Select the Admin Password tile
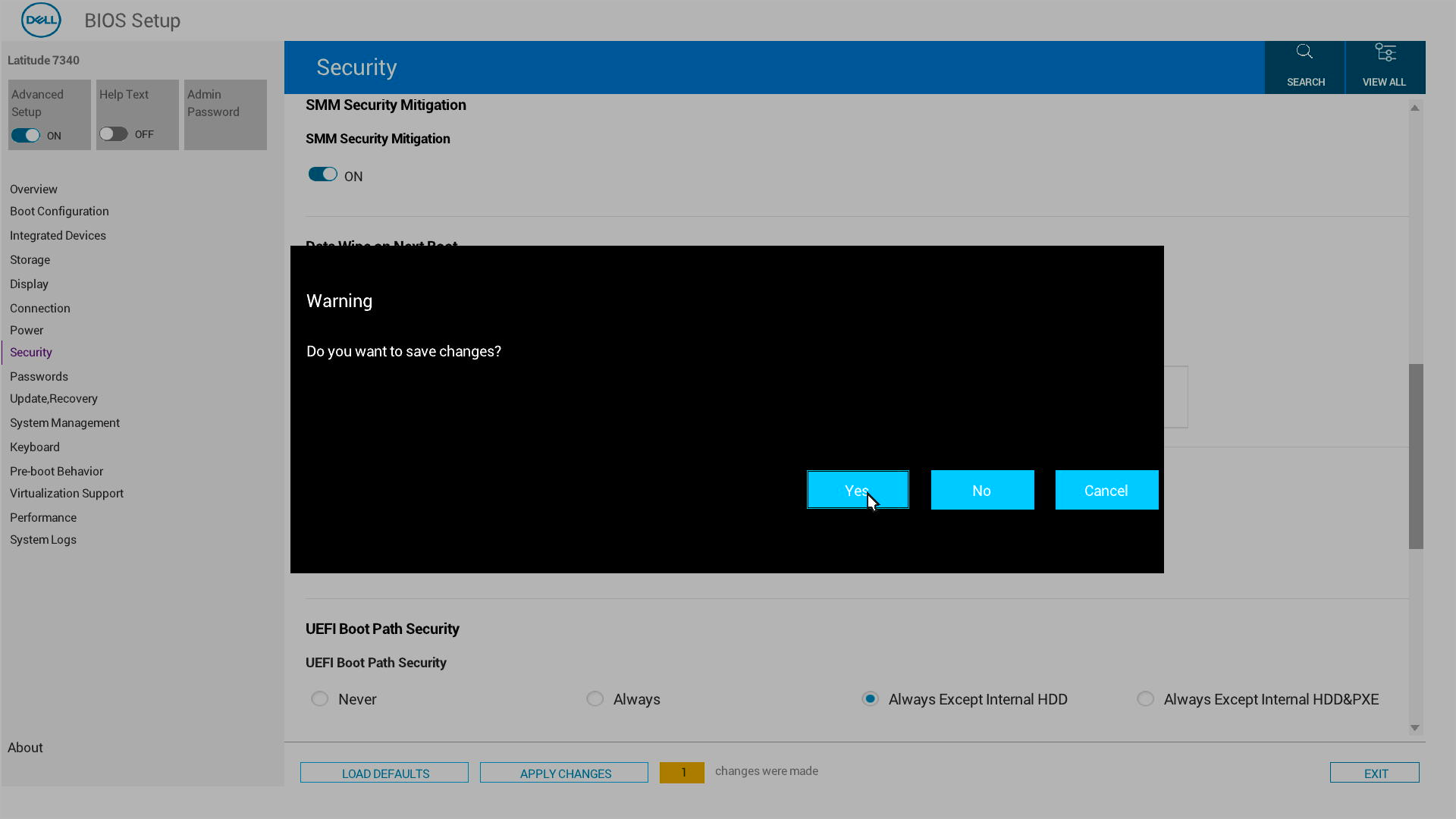 225,114
